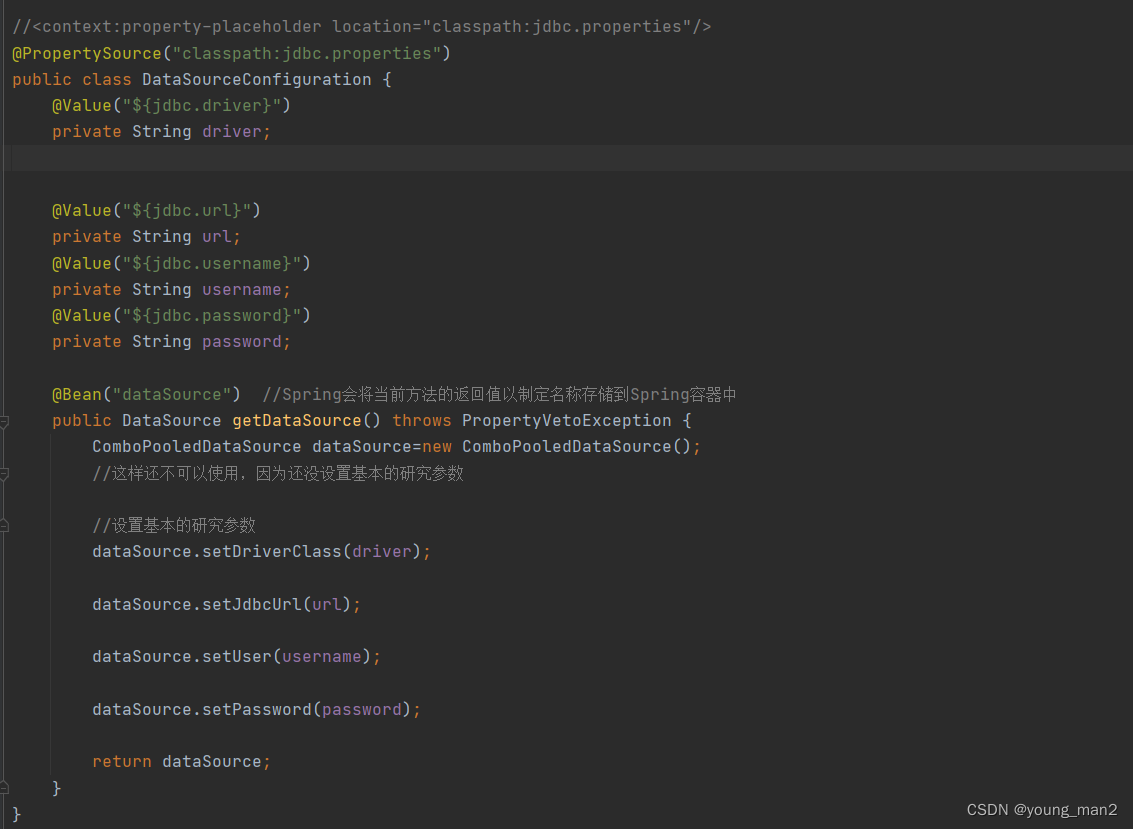1133x829 pixels.
Task: Click the 'new' keyword
Action: point(437,447)
